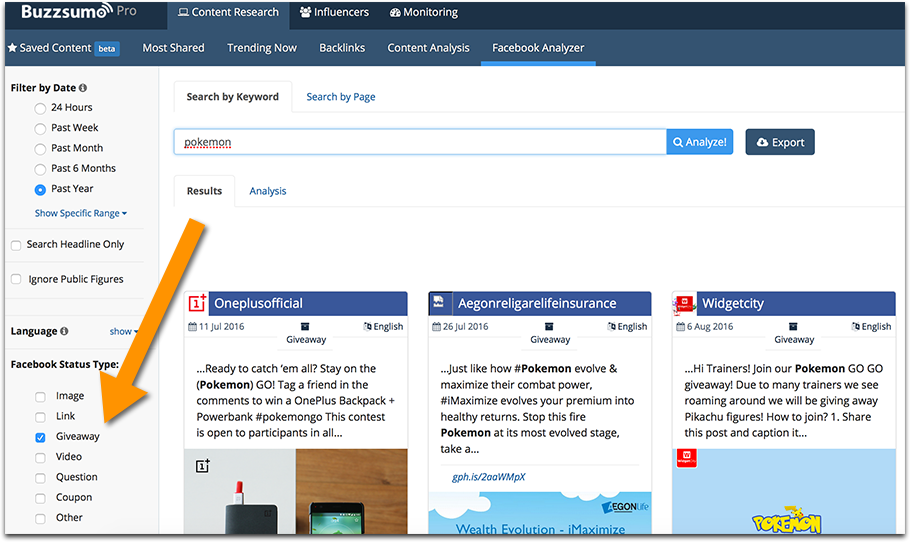Select the Search by Keyword tab
The image size is (910, 542).
point(233,97)
